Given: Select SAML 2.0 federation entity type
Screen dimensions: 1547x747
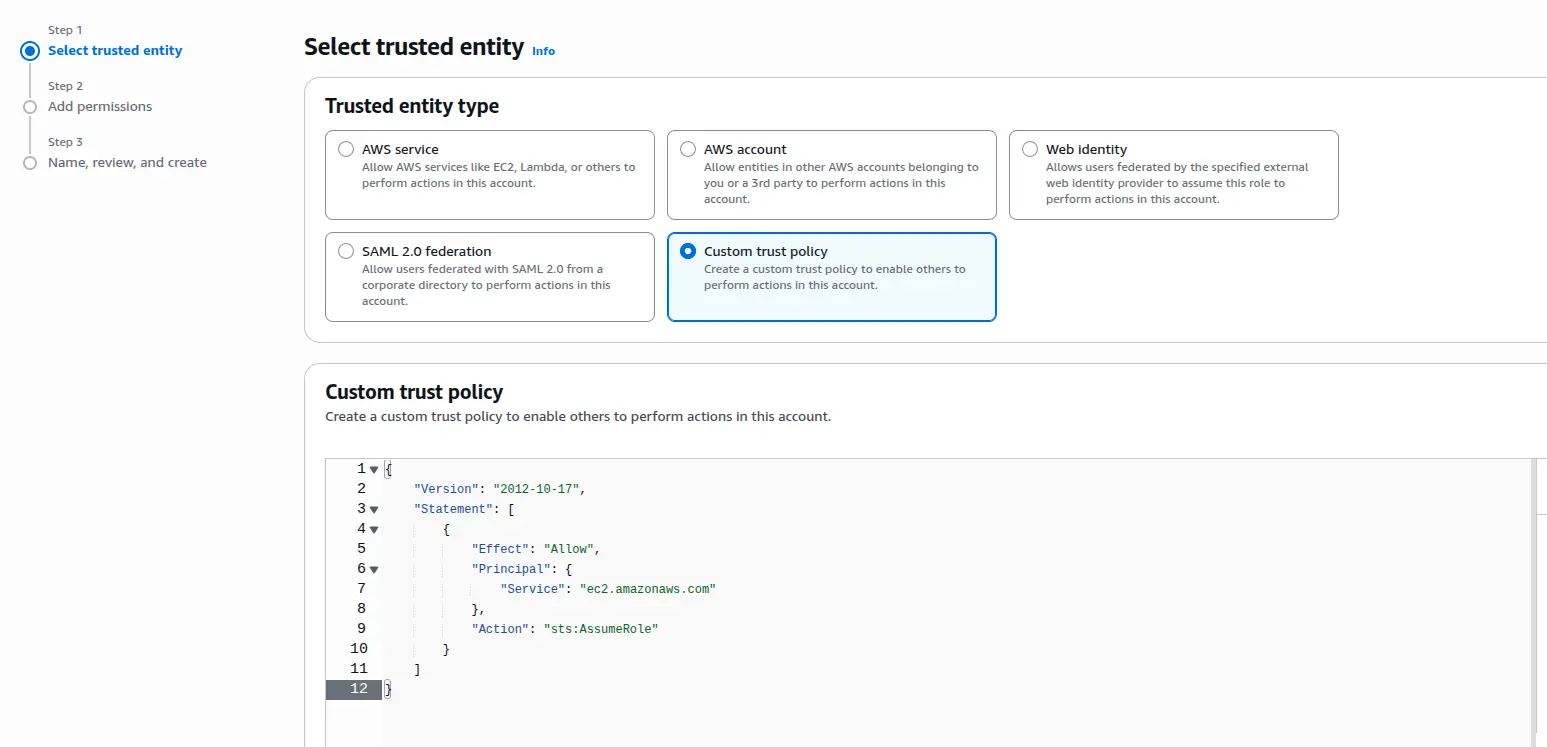Looking at the screenshot, I should [345, 251].
